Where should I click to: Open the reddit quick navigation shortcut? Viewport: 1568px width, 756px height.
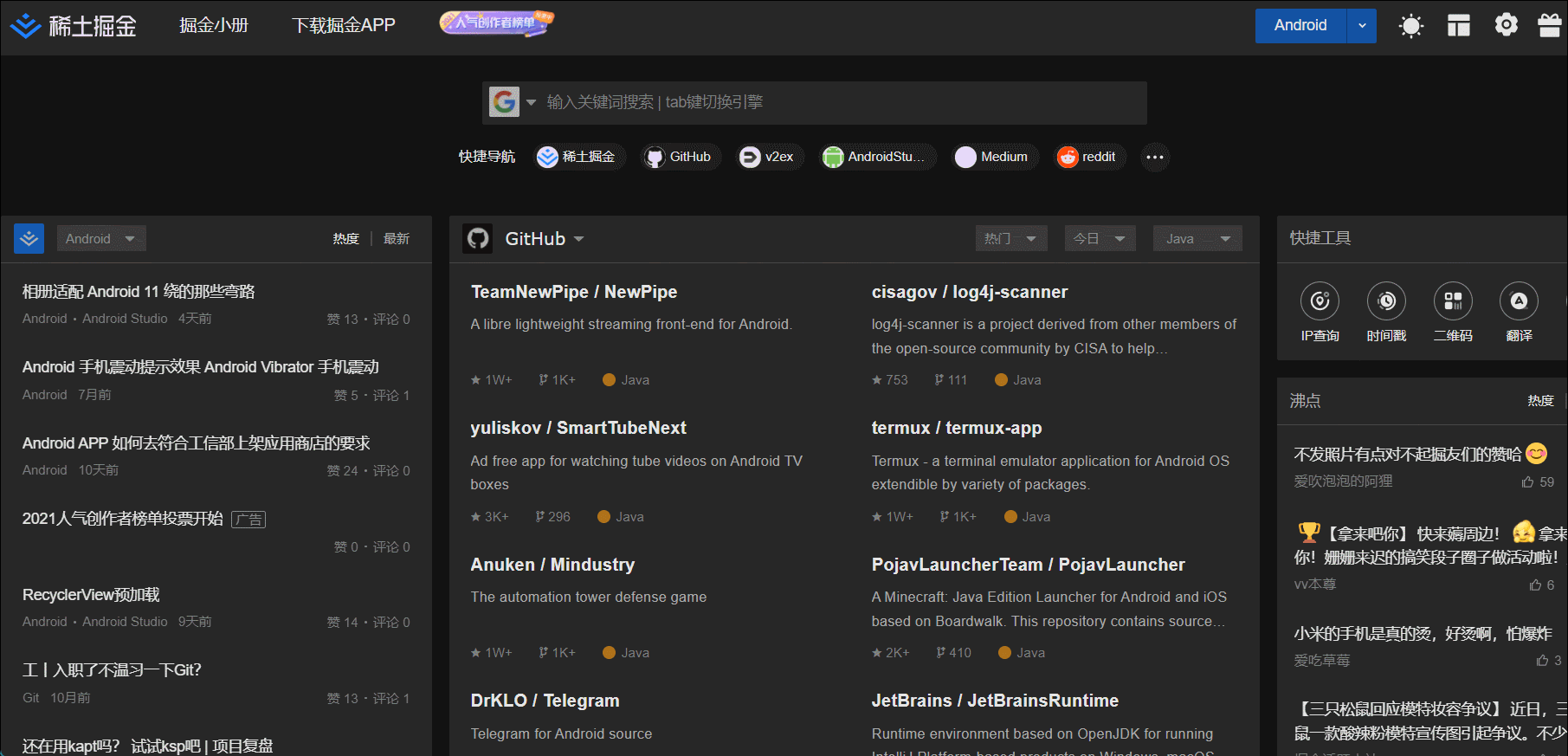click(x=1089, y=157)
